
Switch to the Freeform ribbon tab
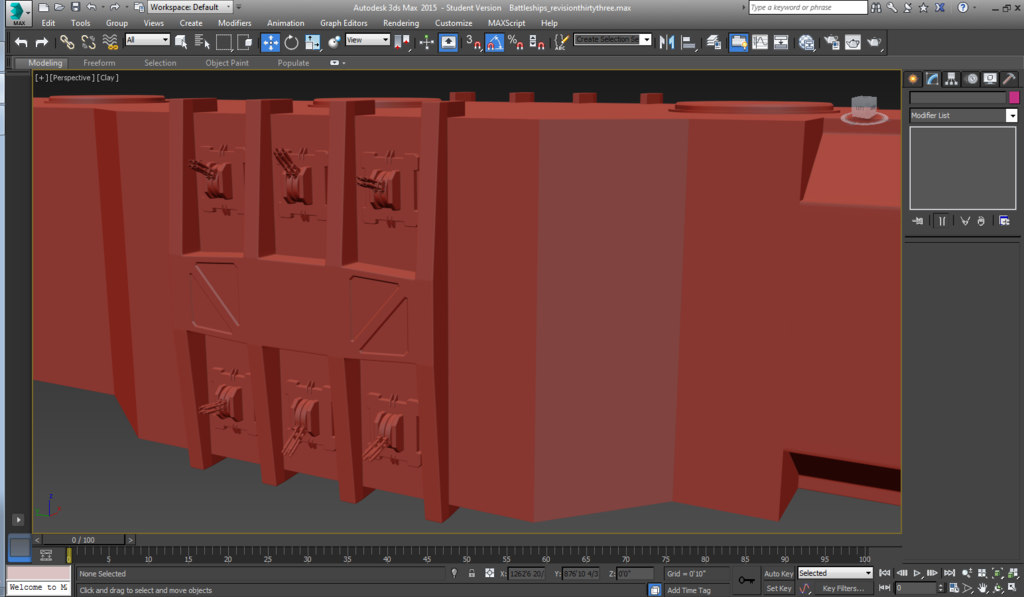point(99,63)
